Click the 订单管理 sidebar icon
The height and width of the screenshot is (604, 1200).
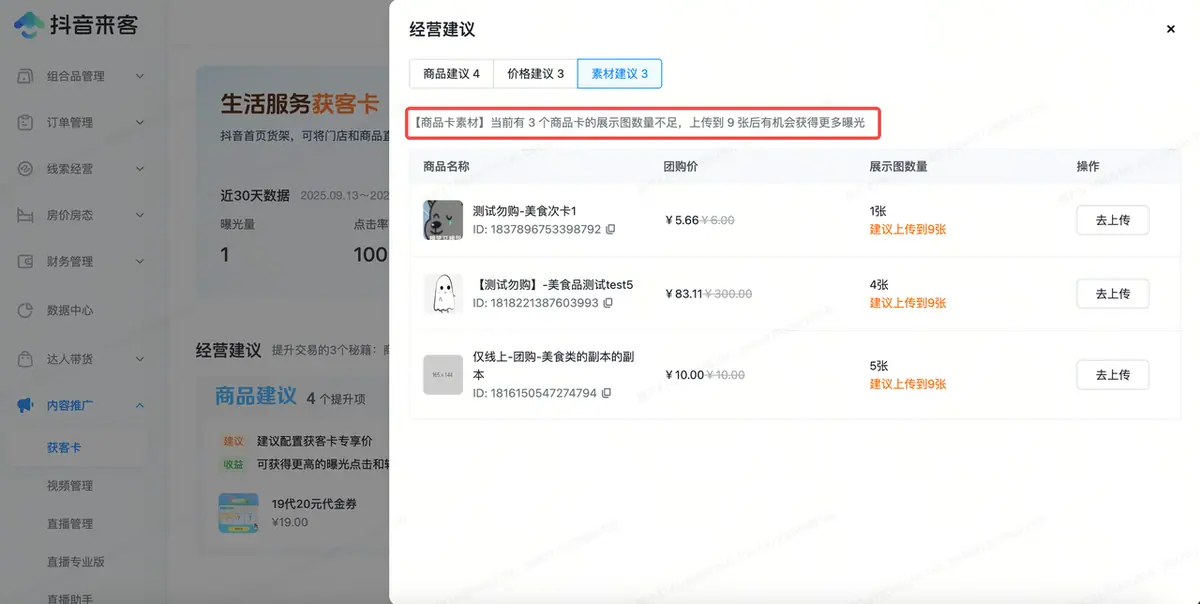[27, 122]
